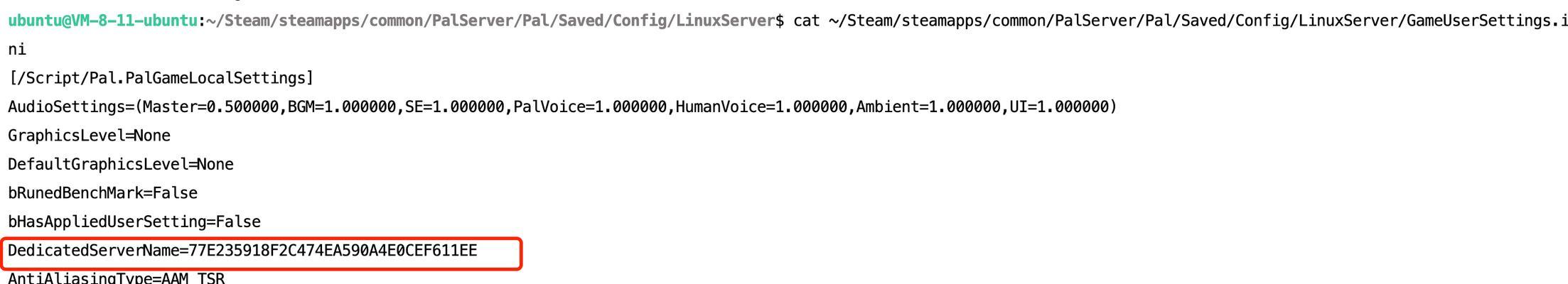The image size is (1568, 284).
Task: Click the DefaultGraphicsLevel=None line
Action: [121, 165]
